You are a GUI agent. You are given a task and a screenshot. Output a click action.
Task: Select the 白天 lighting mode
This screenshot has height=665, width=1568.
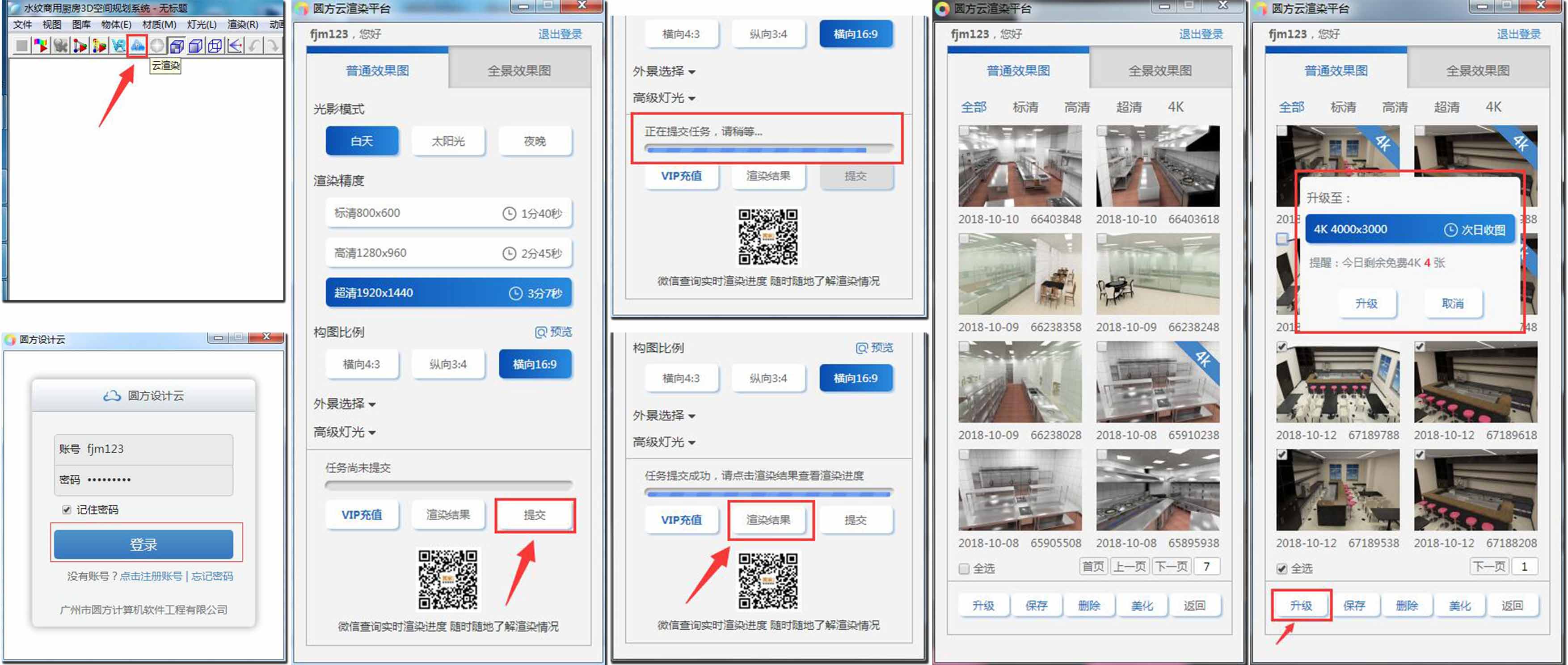point(362,141)
